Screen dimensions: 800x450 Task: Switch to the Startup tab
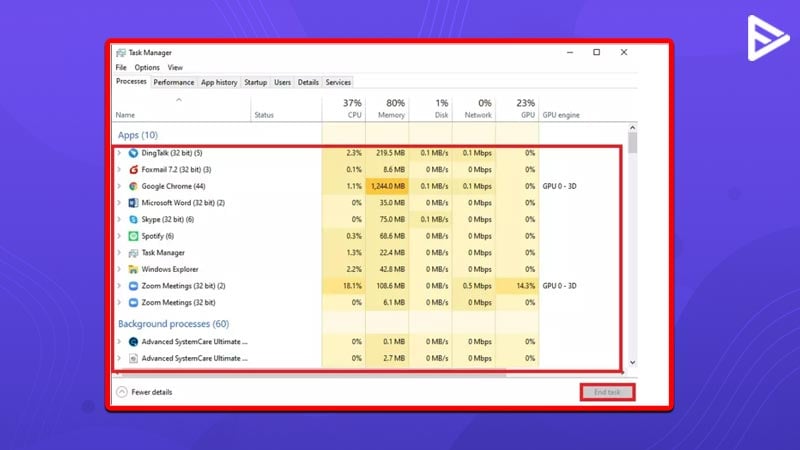click(x=256, y=82)
